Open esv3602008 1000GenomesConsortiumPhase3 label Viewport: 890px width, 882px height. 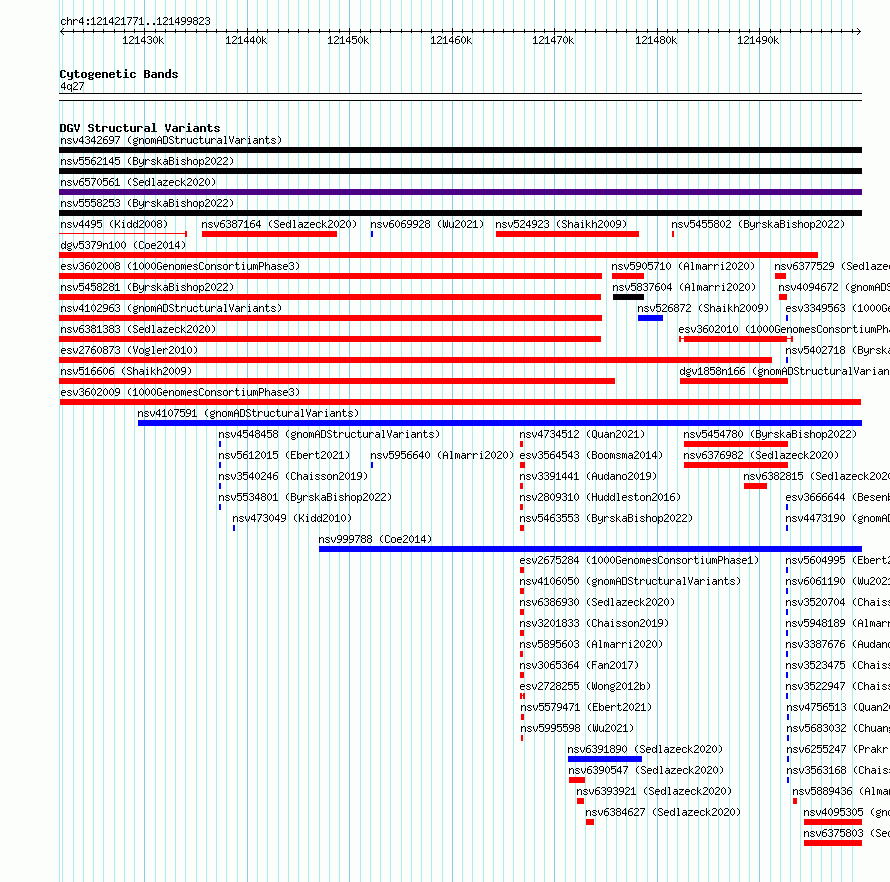pyautogui.click(x=180, y=266)
